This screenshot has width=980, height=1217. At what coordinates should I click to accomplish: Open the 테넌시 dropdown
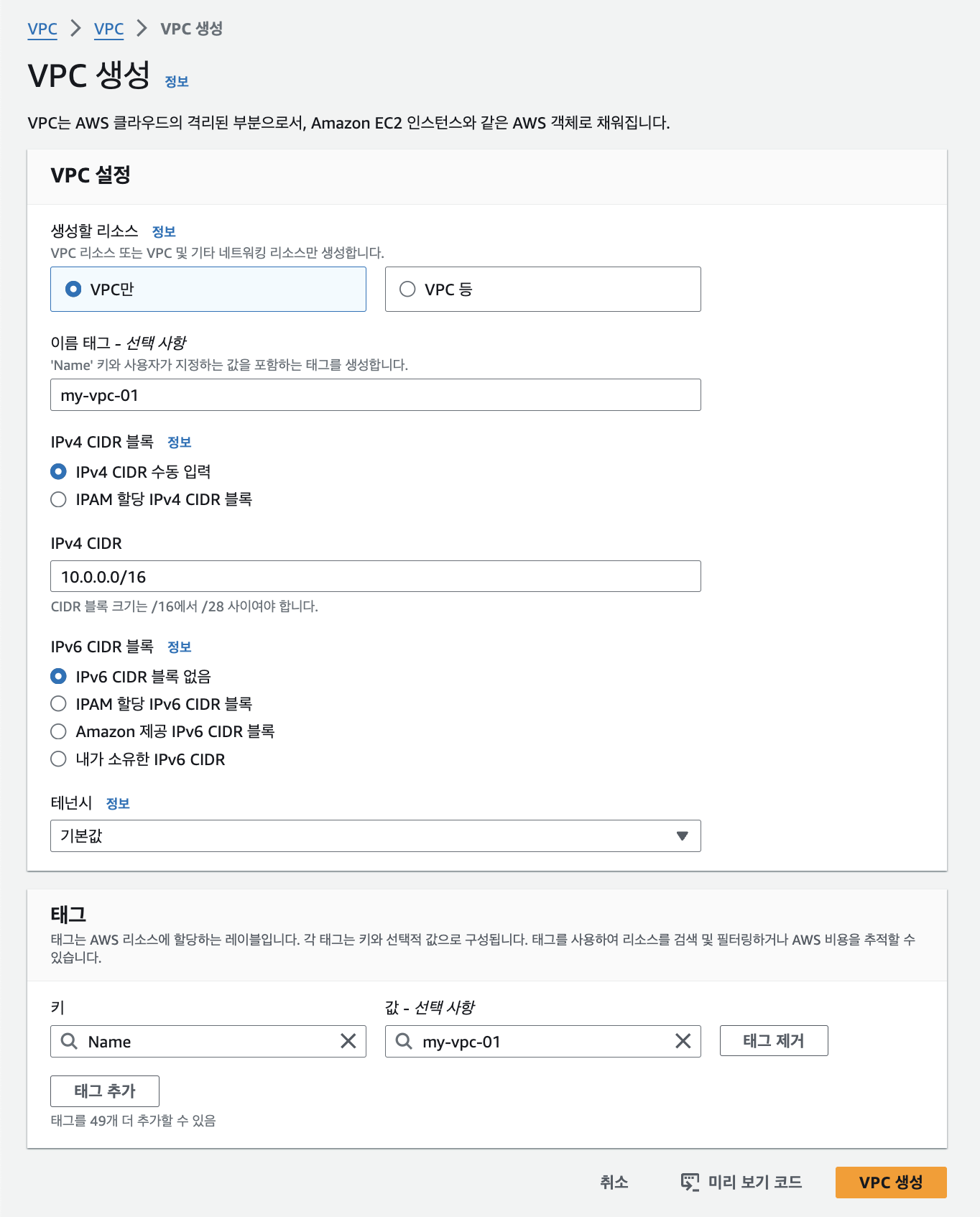pyautogui.click(x=375, y=836)
